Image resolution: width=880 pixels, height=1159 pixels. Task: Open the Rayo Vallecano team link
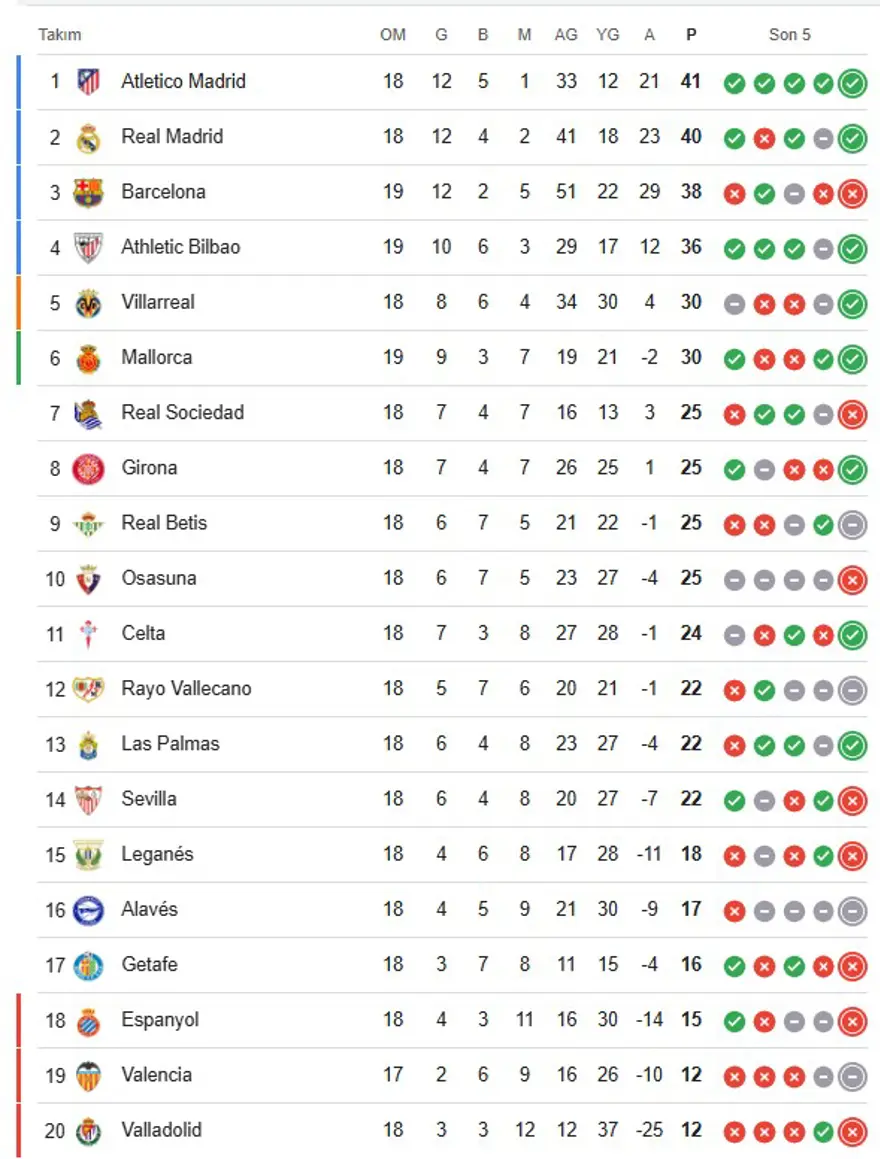186,688
